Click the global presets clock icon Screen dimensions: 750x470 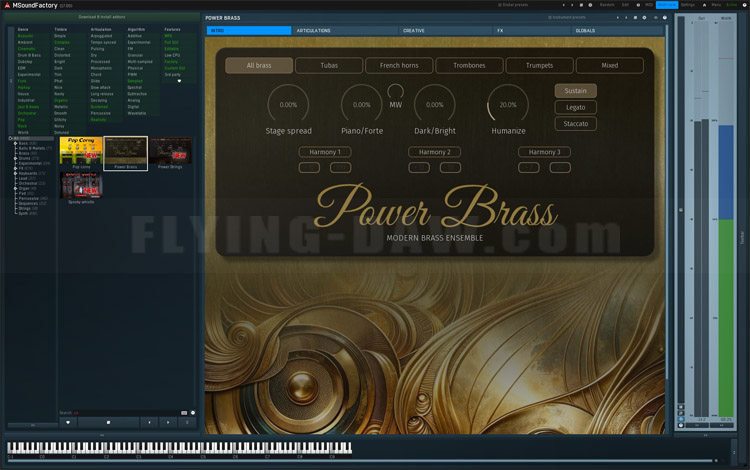tap(590, 5)
